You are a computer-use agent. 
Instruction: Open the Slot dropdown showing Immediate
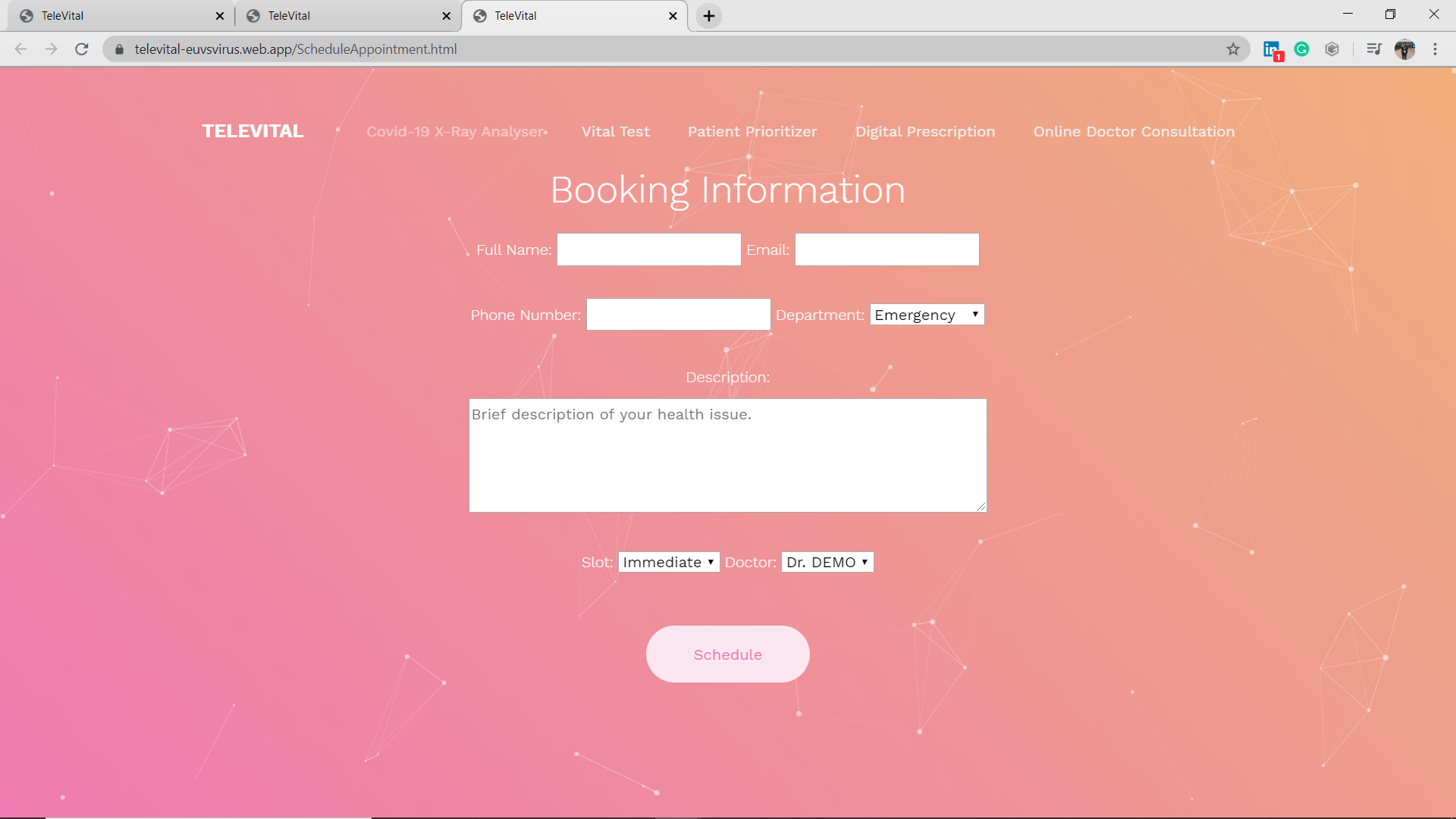coord(668,562)
